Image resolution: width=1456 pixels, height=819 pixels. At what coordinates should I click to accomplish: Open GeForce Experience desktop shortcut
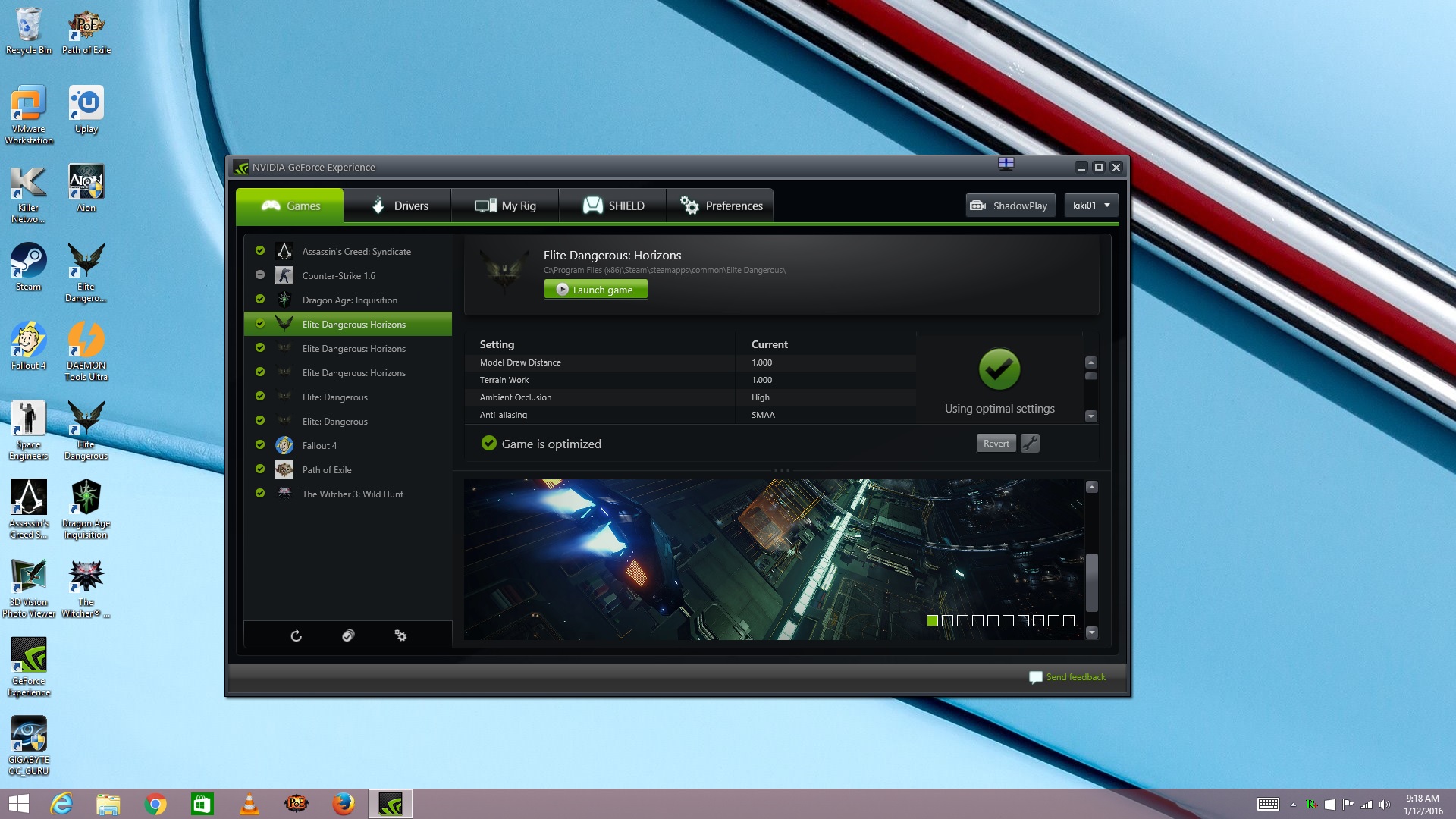click(x=29, y=667)
